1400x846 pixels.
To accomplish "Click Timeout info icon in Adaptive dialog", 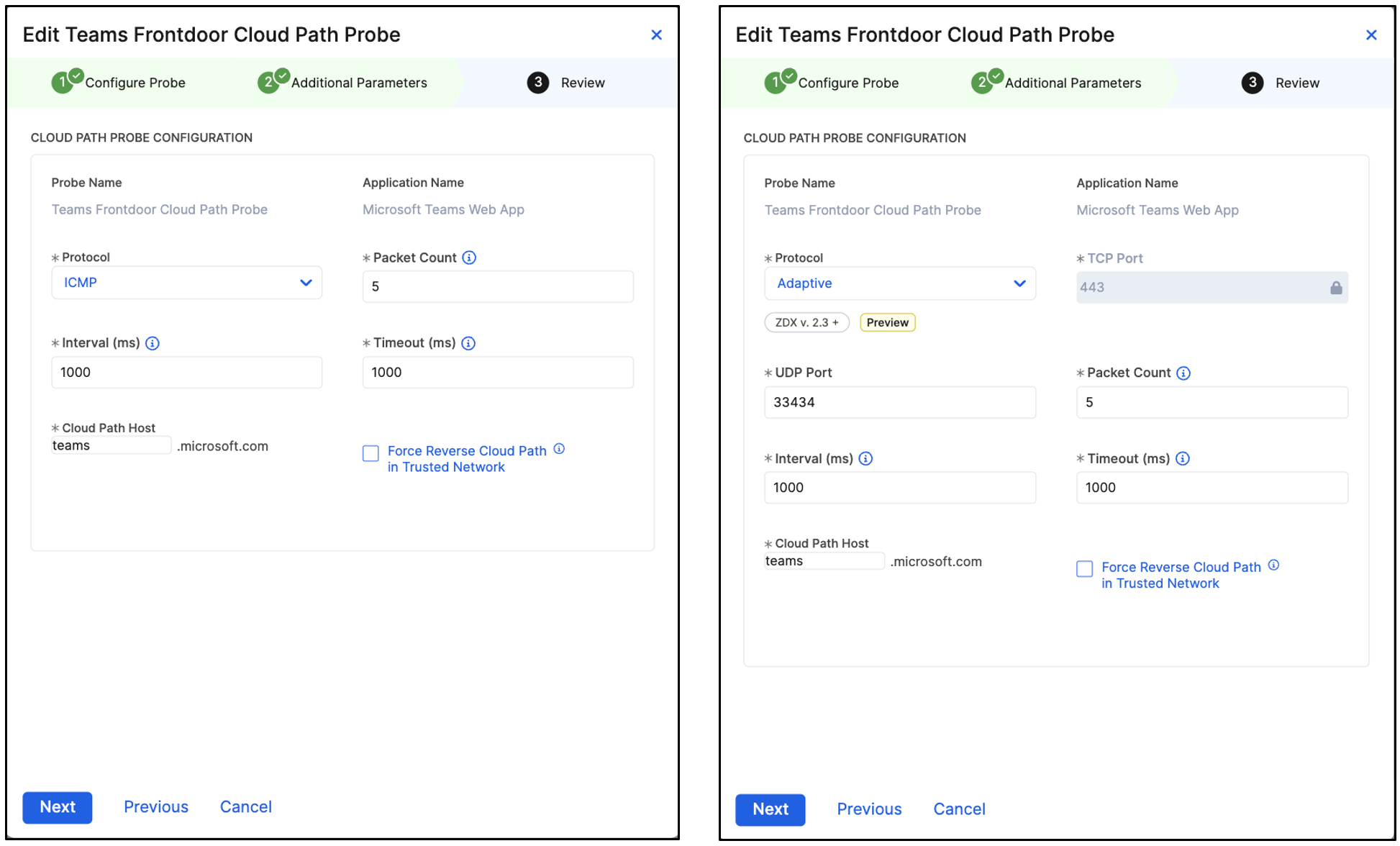I will (x=1183, y=458).
